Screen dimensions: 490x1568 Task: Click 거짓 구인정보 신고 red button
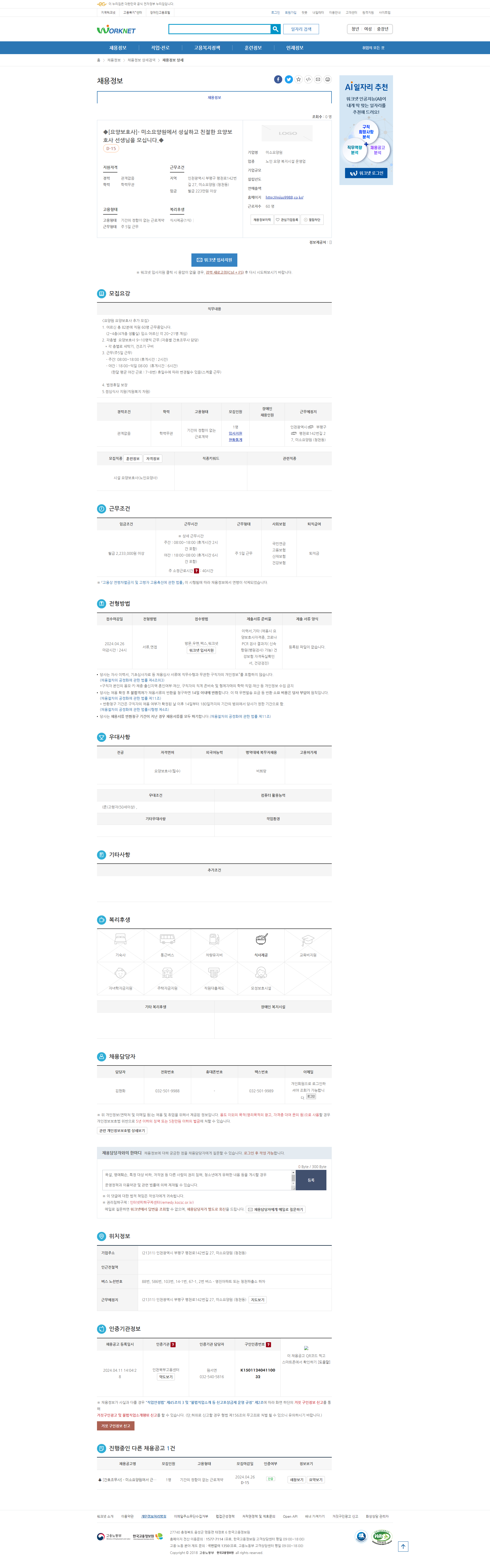[116, 1426]
